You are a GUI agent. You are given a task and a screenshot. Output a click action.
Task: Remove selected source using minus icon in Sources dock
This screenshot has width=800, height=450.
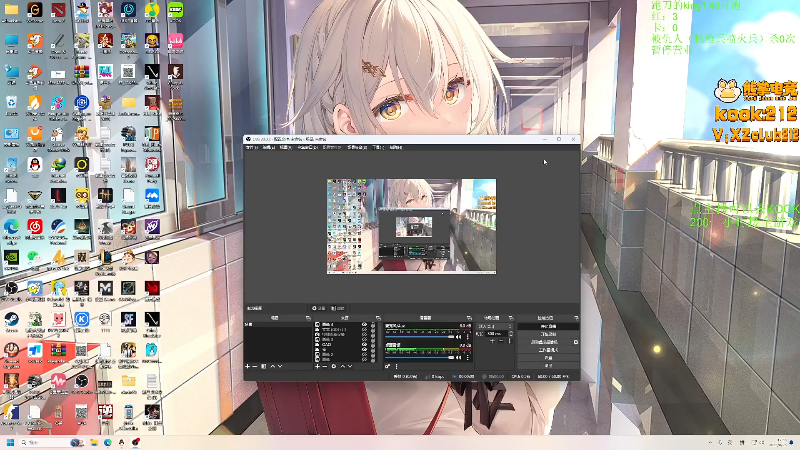(324, 366)
